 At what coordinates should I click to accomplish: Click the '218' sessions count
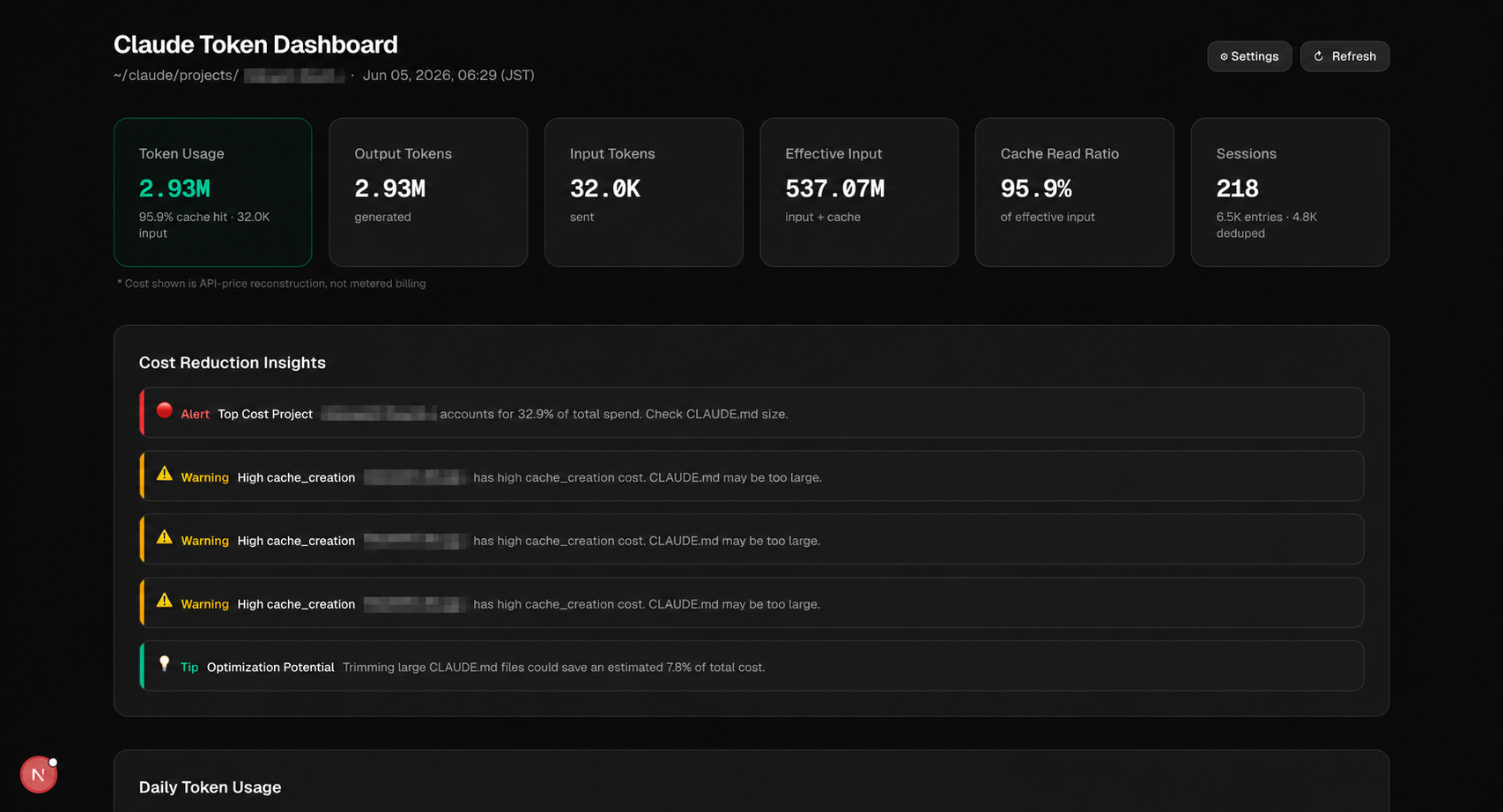click(1237, 188)
